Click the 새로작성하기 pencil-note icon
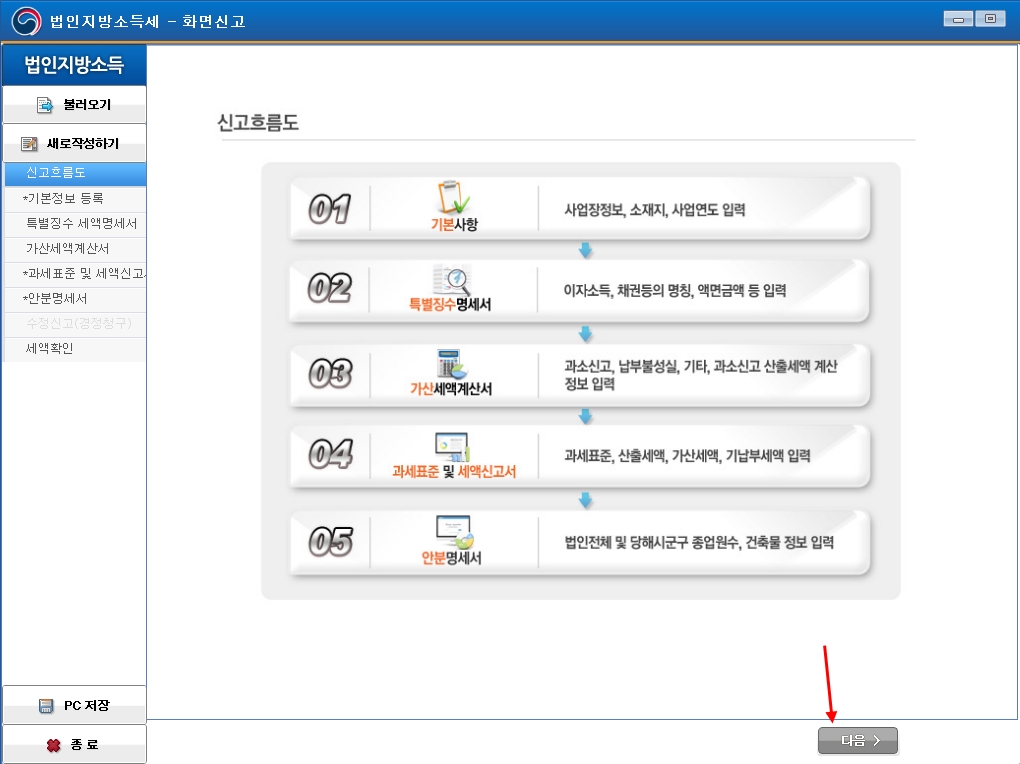 pyautogui.click(x=29, y=144)
